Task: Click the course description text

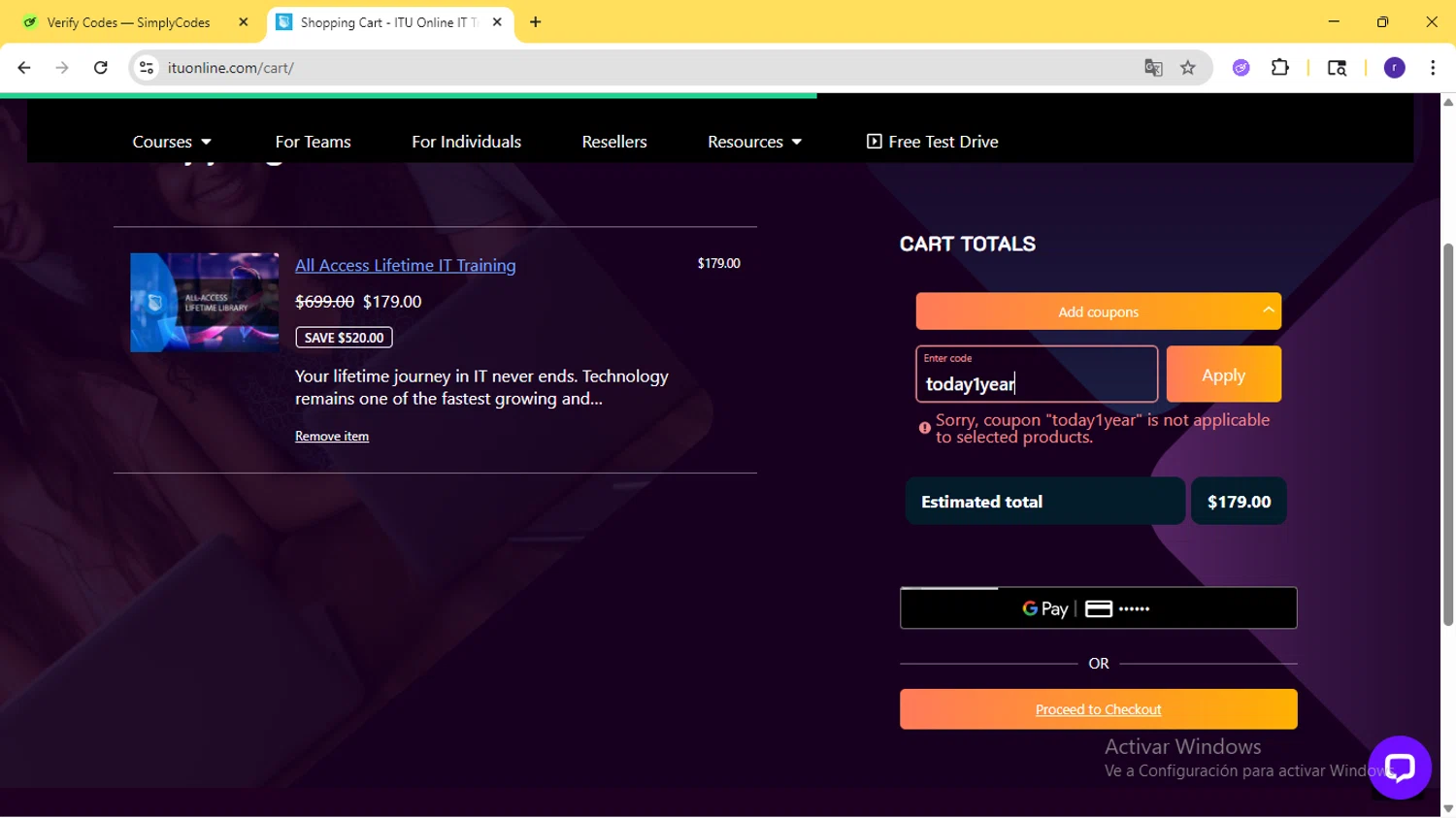Action: coord(481,387)
